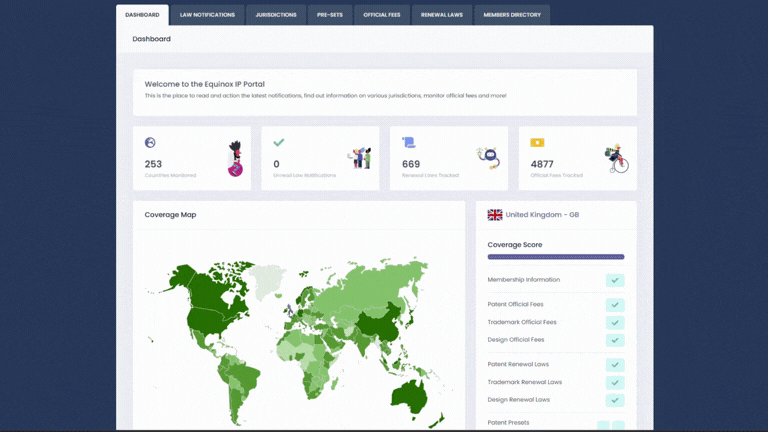Click the Trademark Renewal Laws label
The image size is (768, 432).
coord(525,382)
